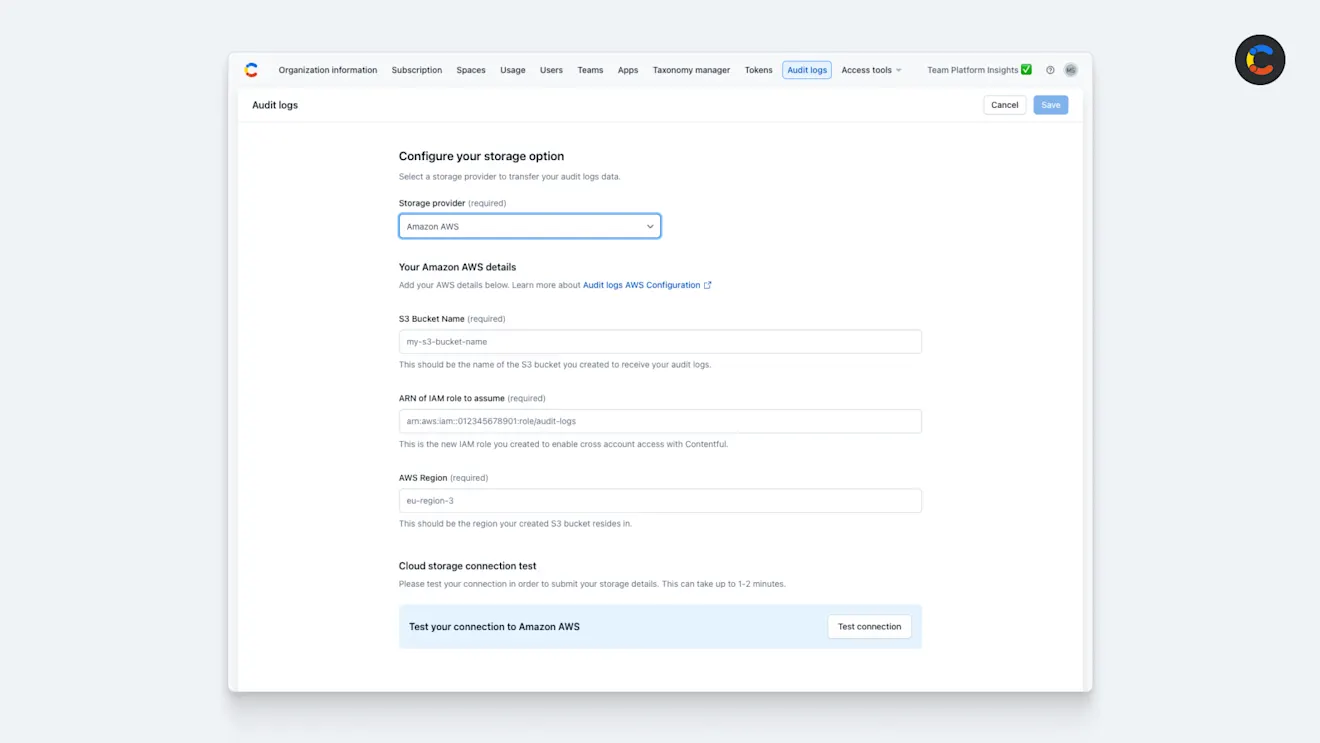Click the S3 Bucket Name input field
This screenshot has width=1320, height=743.
point(660,341)
